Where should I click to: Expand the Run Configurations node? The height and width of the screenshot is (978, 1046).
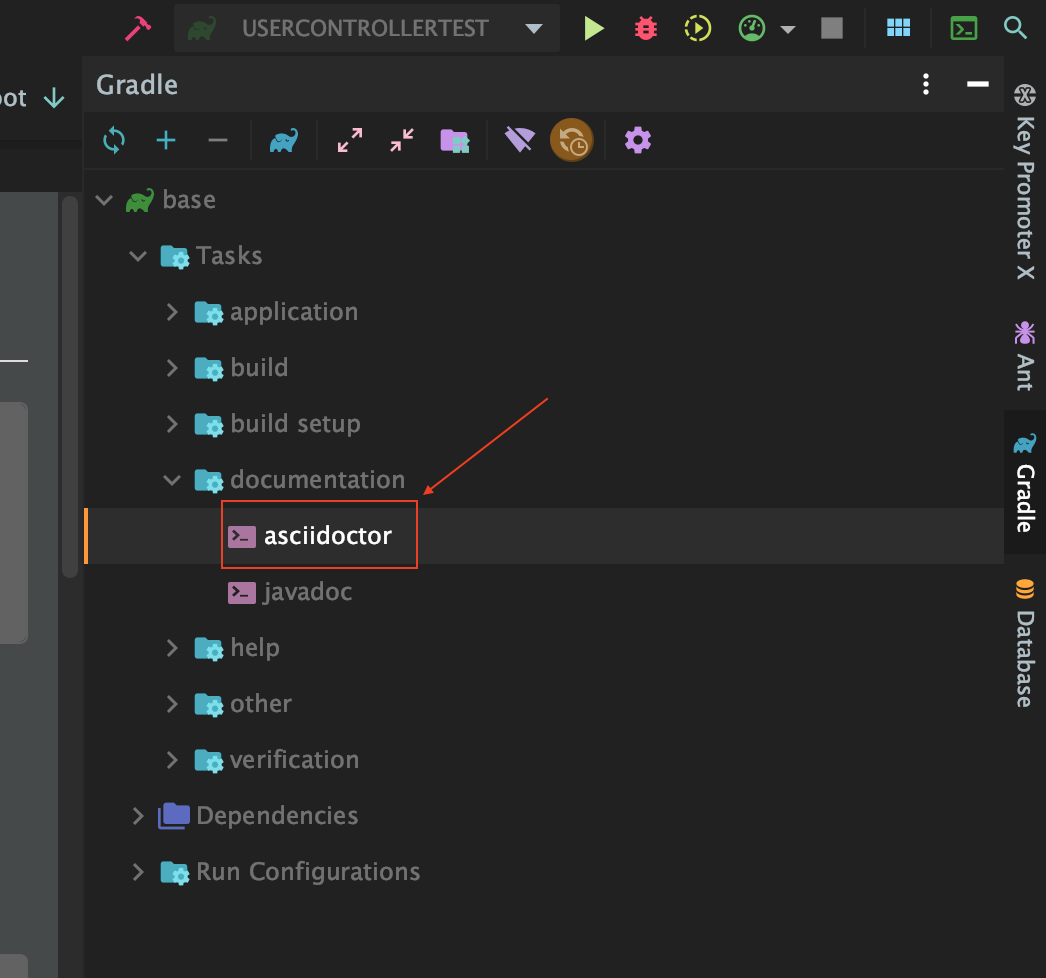pos(138,872)
